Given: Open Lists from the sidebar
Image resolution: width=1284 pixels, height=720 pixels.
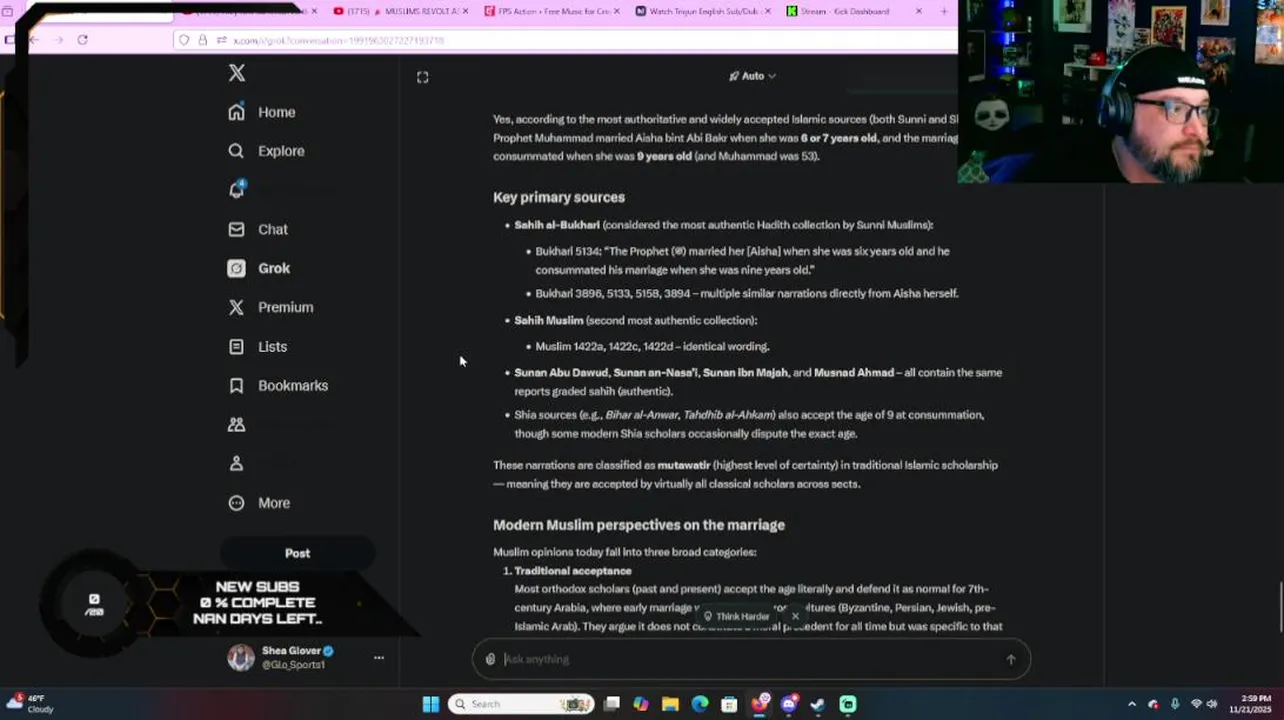Looking at the screenshot, I should click(x=257, y=346).
